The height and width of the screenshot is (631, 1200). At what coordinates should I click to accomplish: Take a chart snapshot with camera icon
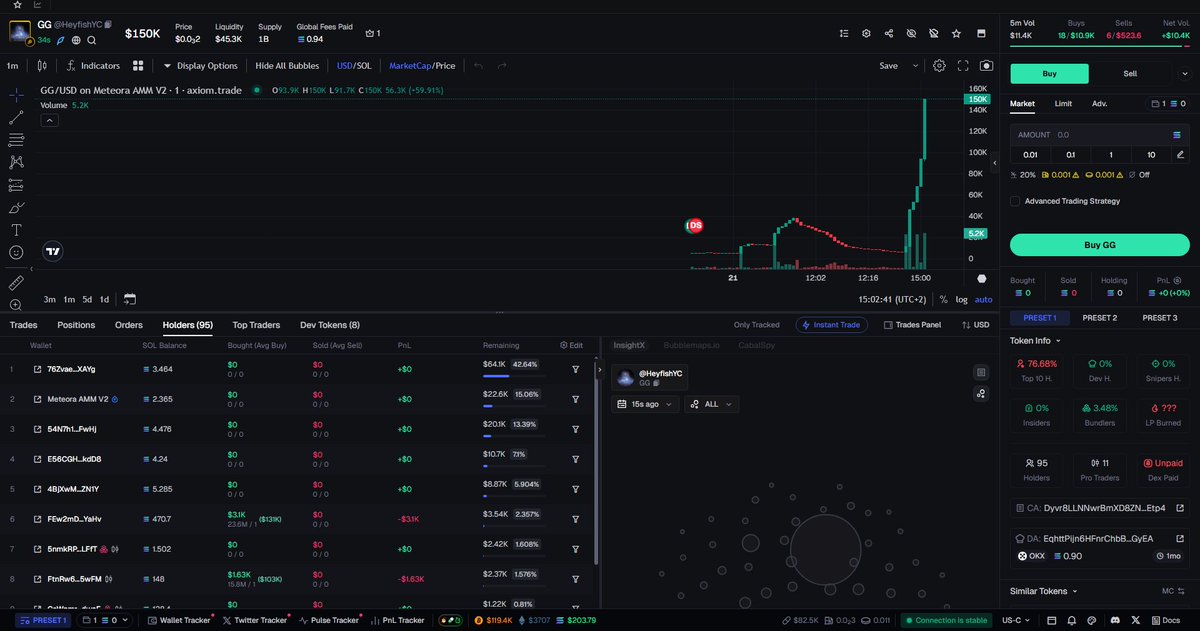click(x=987, y=66)
